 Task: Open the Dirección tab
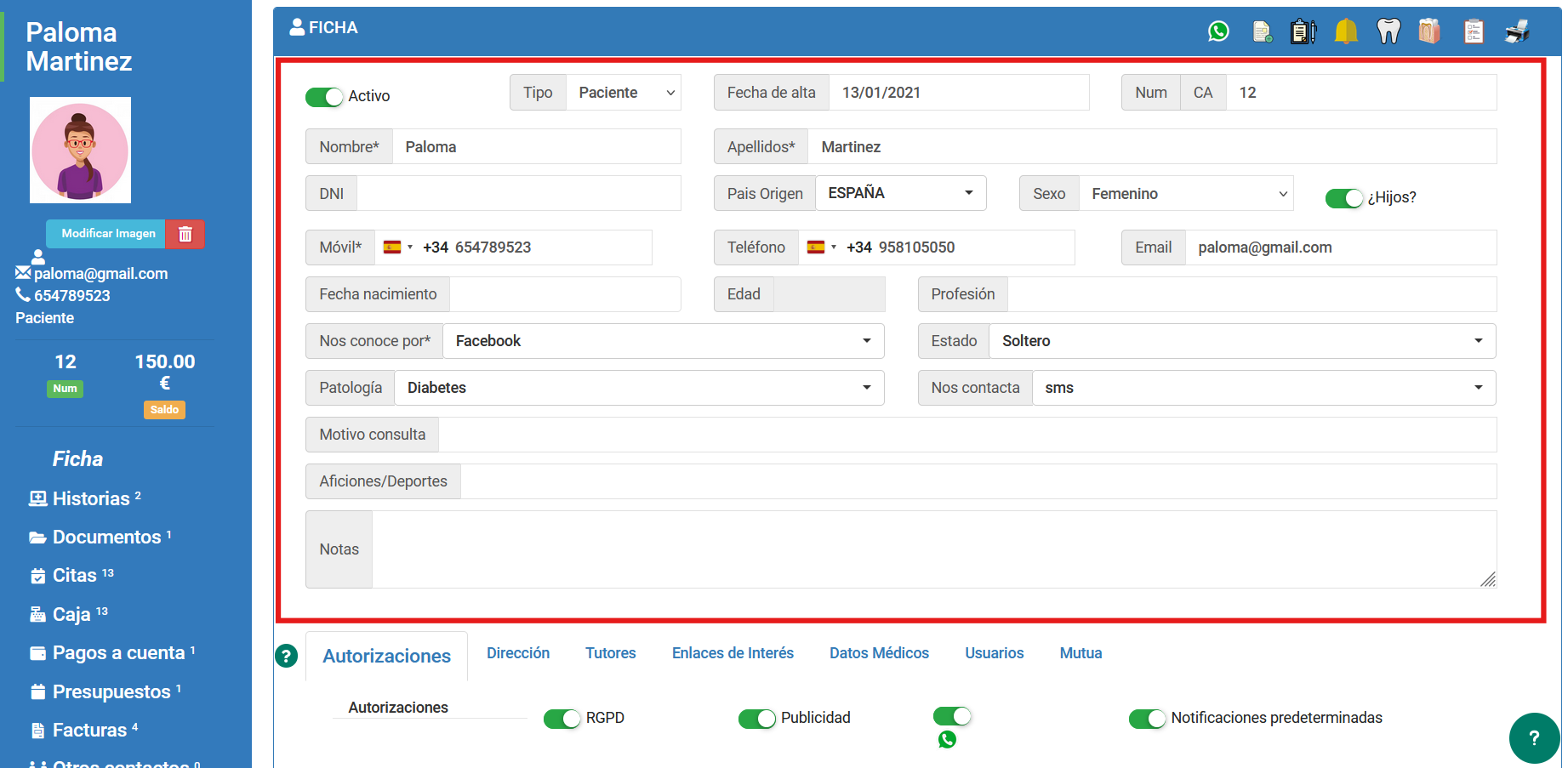[518, 653]
